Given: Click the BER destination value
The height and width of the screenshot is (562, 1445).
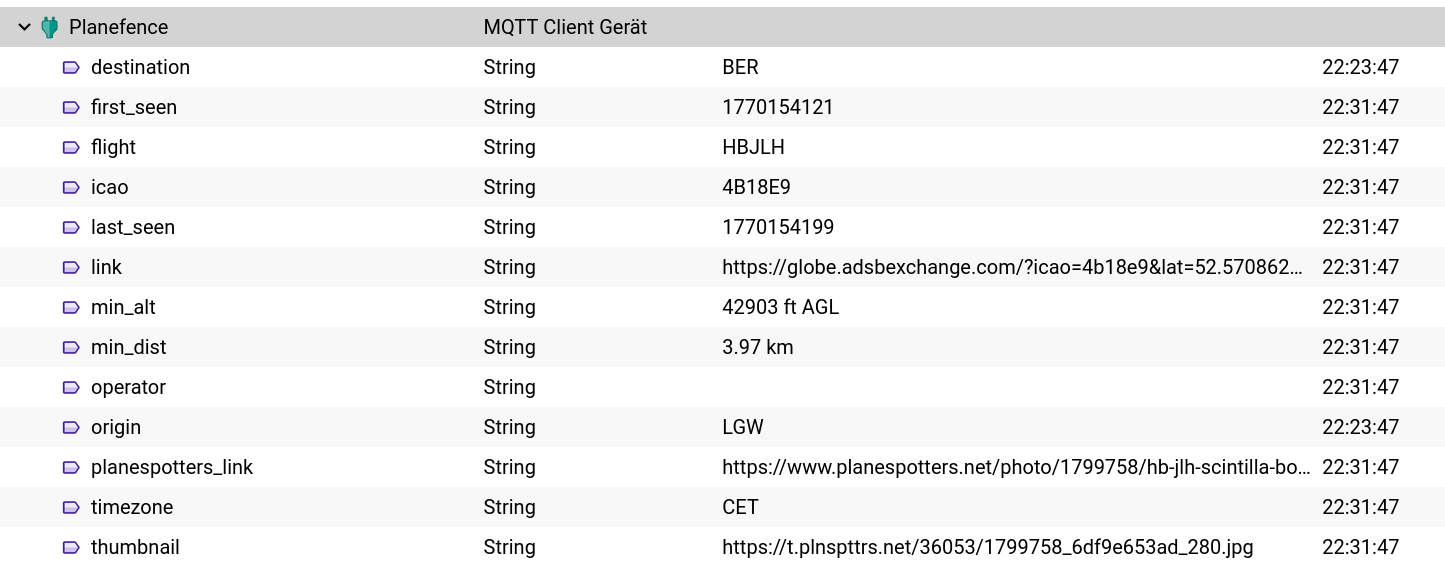Looking at the screenshot, I should (x=740, y=67).
